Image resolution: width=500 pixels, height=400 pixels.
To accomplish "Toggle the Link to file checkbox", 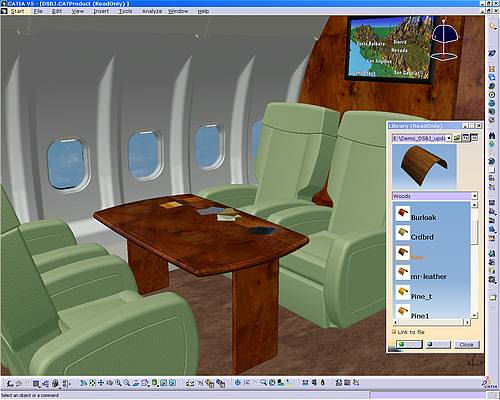I will 394,332.
